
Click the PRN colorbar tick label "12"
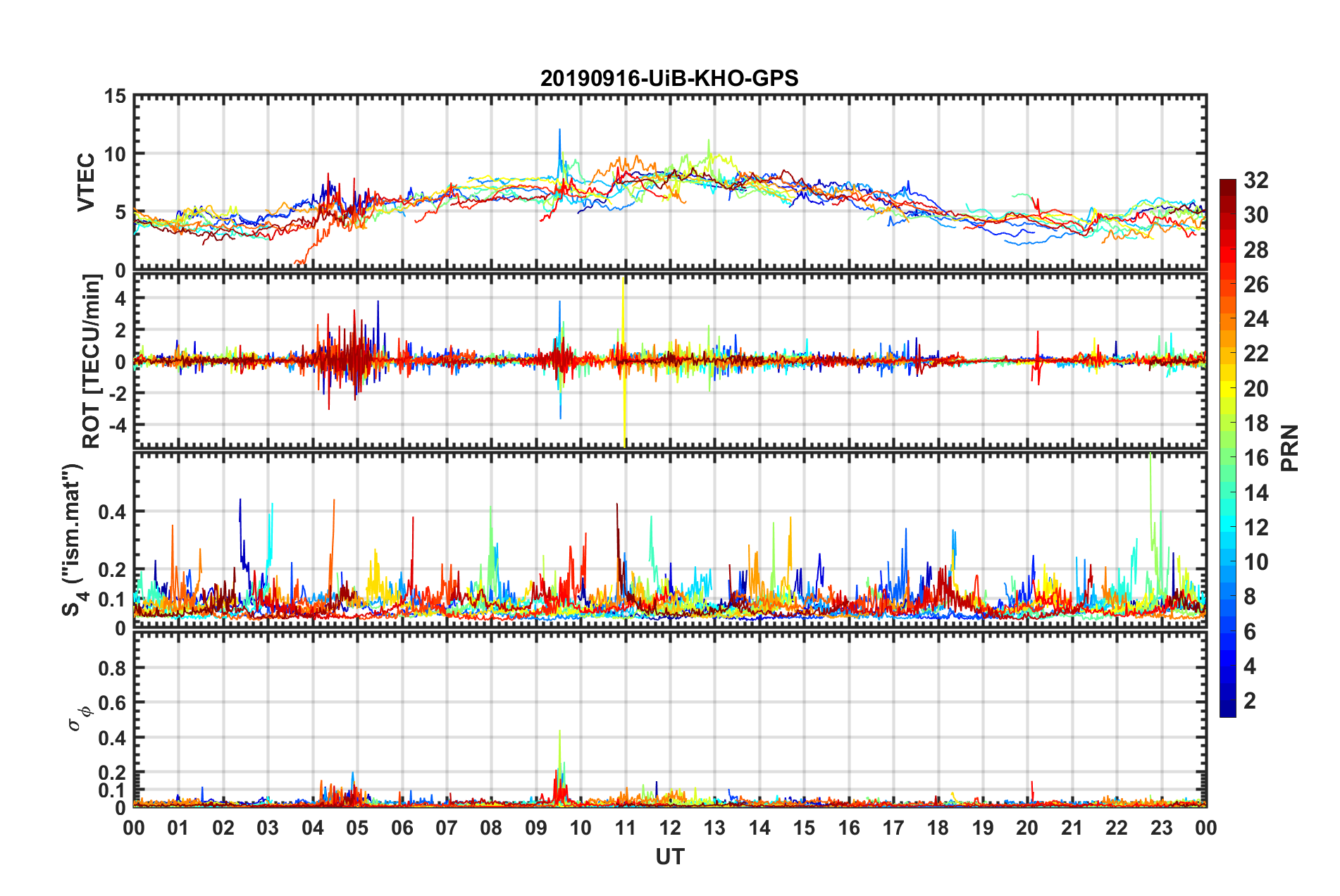[1255, 528]
